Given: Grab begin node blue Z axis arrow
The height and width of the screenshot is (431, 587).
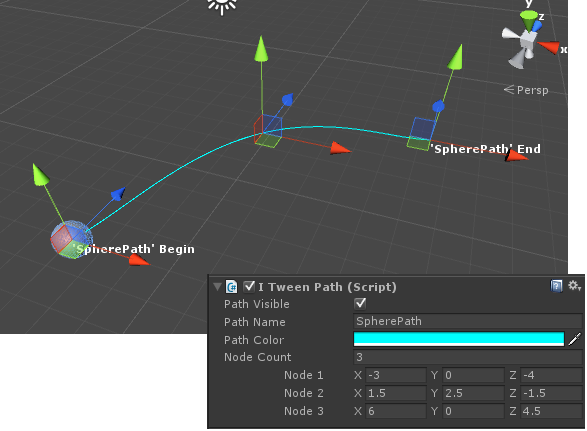Looking at the screenshot, I should point(118,194).
